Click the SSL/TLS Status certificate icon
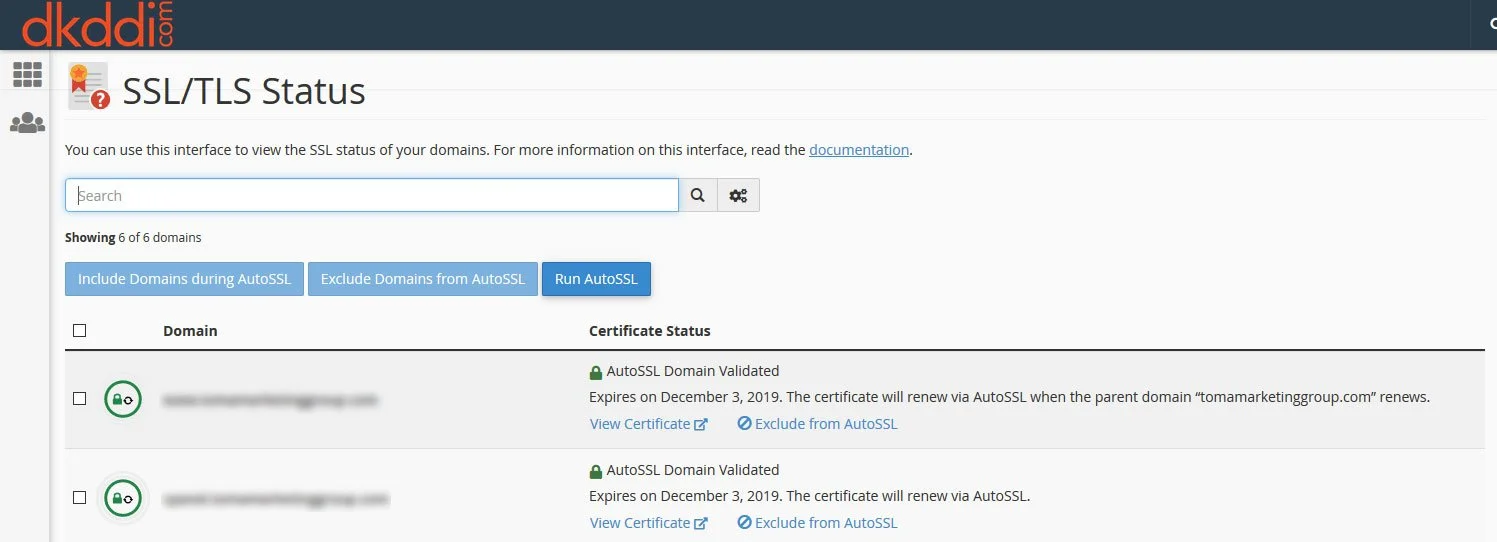Image resolution: width=1497 pixels, height=542 pixels. tap(88, 87)
